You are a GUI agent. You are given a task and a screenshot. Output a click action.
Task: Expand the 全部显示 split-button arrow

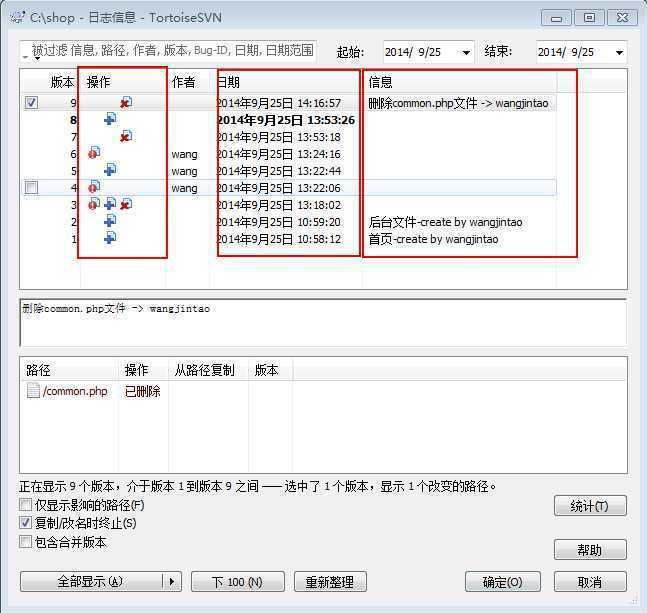172,582
